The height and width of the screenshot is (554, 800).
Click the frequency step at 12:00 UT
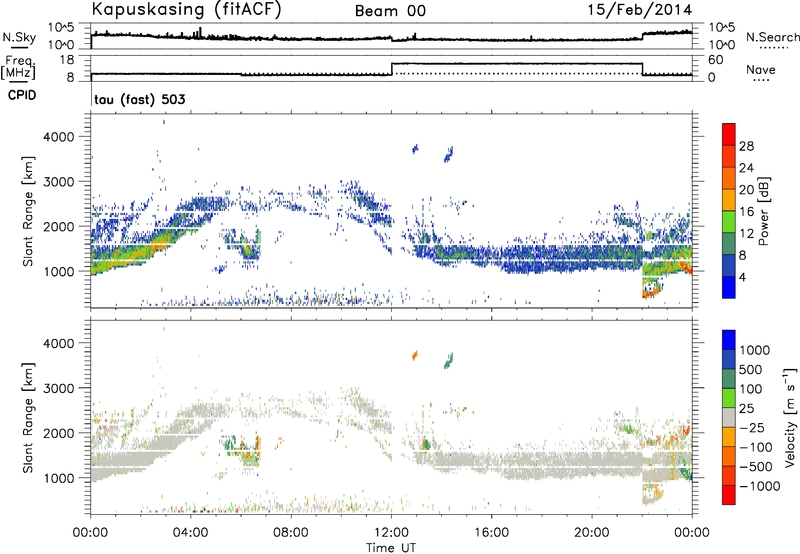coord(391,69)
